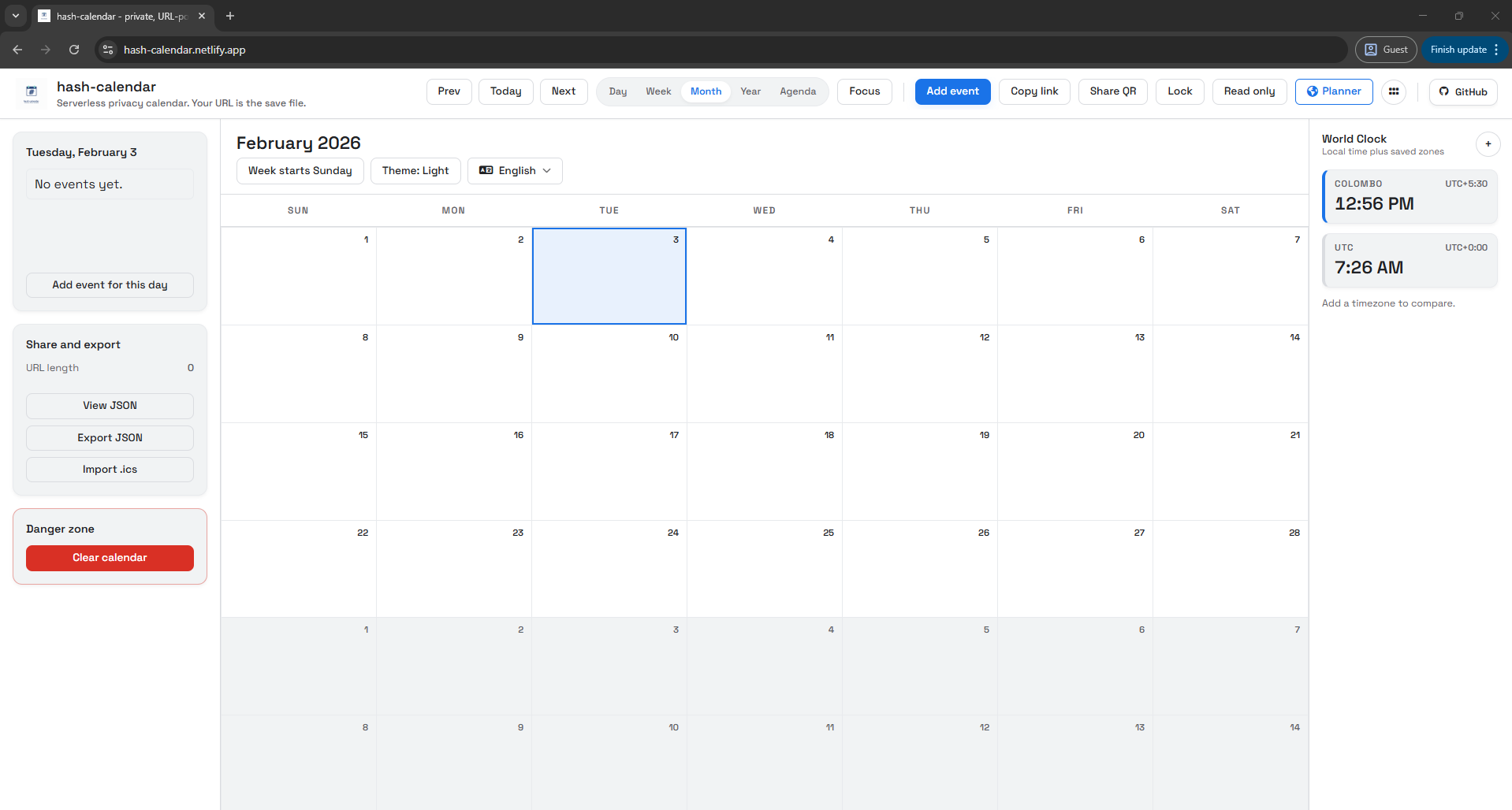Open the apps grid menu
The width and height of the screenshot is (1512, 810).
(1393, 91)
